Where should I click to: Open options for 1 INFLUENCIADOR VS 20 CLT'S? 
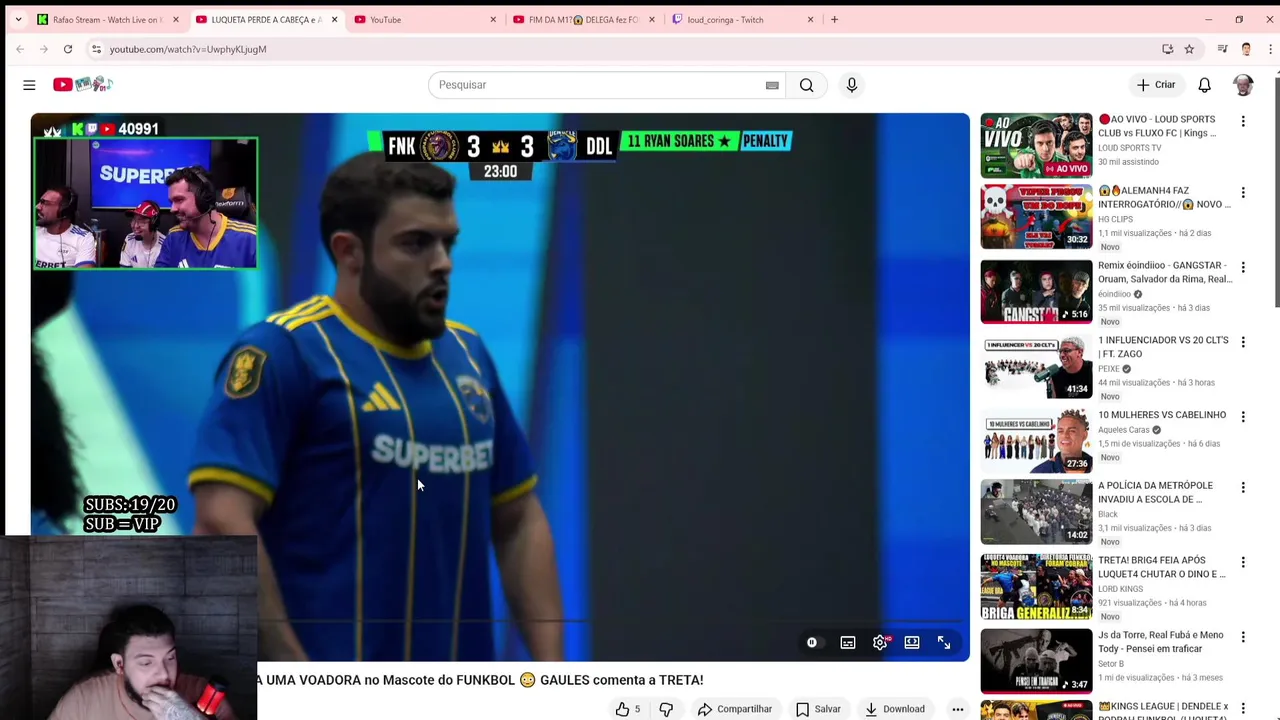1243,342
